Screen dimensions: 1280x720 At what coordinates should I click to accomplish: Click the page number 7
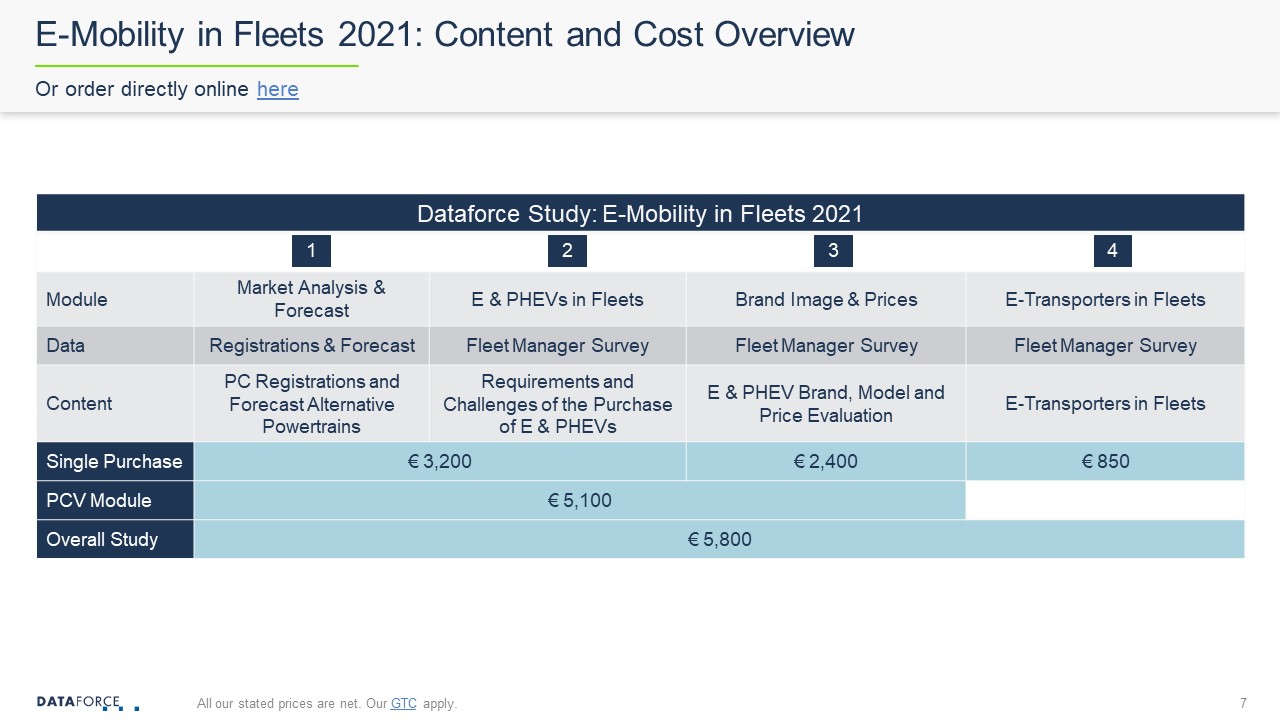point(1243,703)
